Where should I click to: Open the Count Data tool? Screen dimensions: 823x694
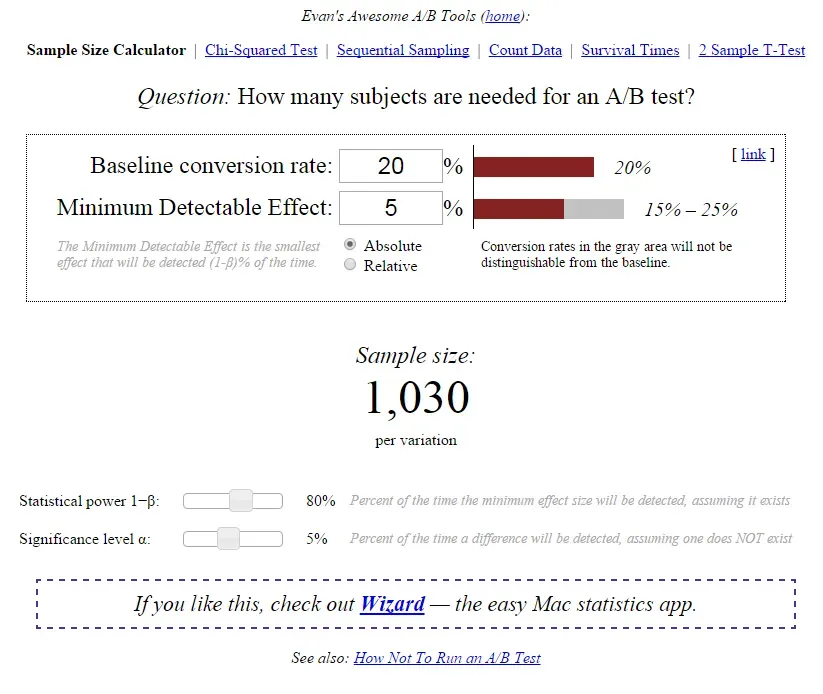click(525, 50)
